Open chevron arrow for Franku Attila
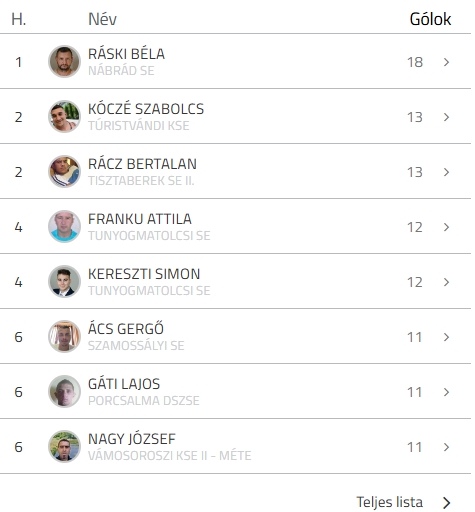This screenshot has width=475, height=512. pos(447,227)
